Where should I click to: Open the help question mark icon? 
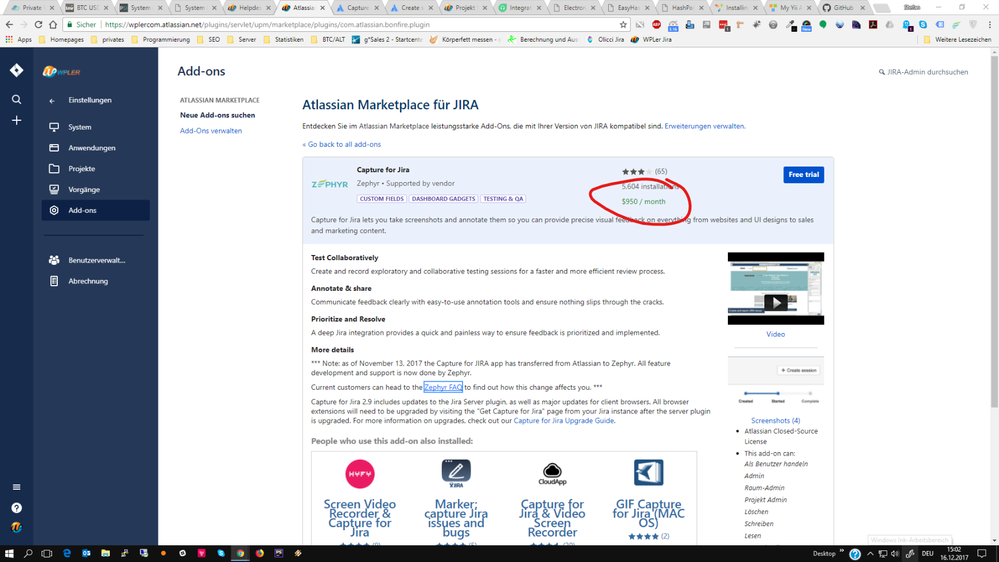(x=17, y=508)
